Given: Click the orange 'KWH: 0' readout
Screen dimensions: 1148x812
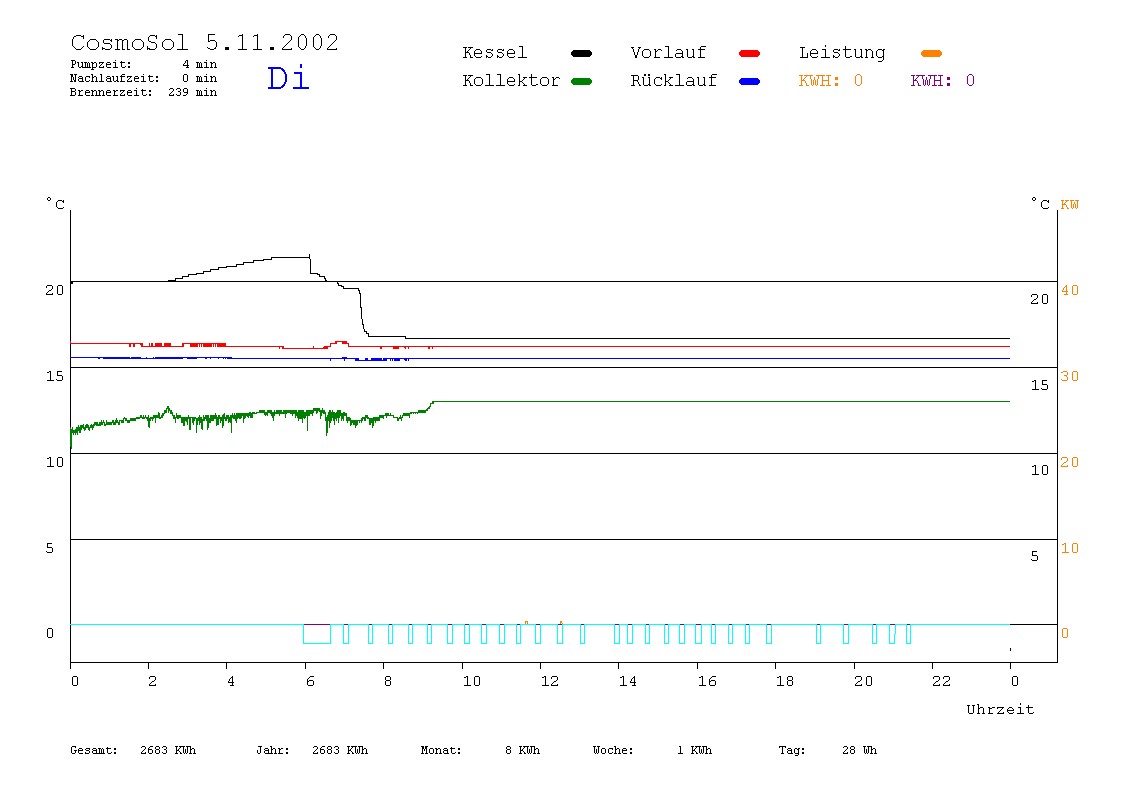Looking at the screenshot, I should point(831,81).
